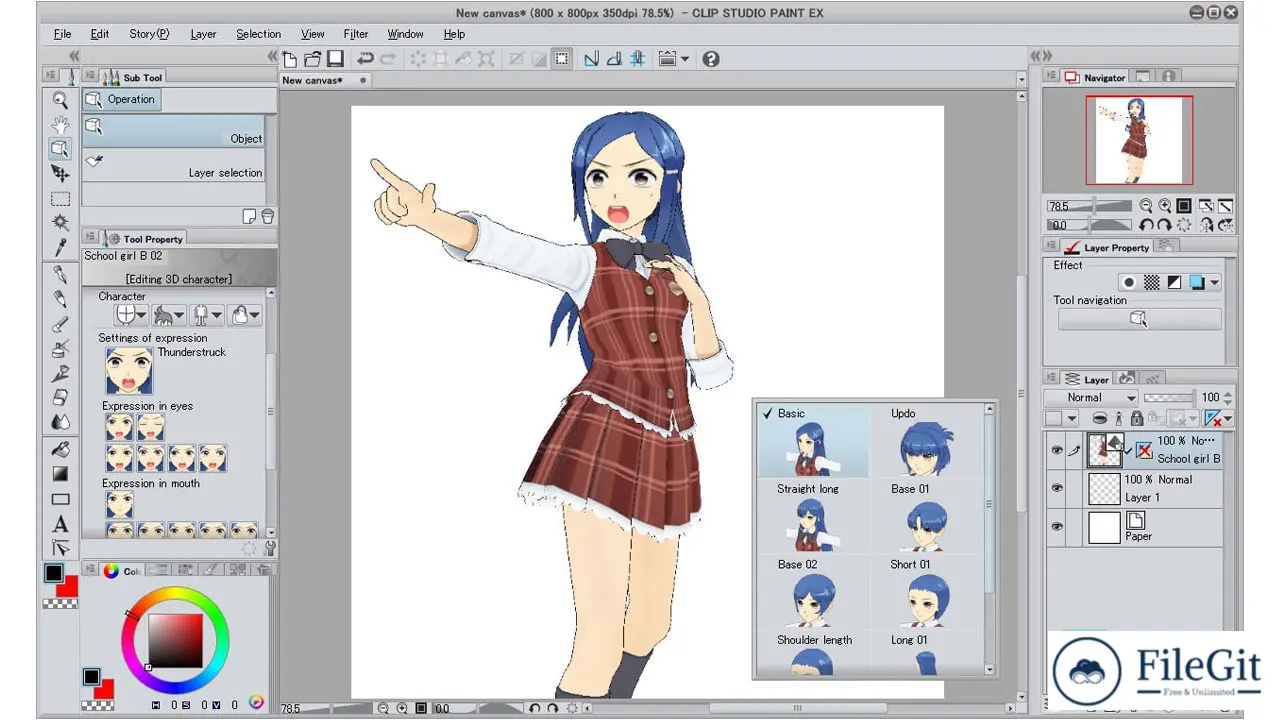Open tool property wrench settings
Viewport: 1280px width, 720px height.
pyautogui.click(x=269, y=547)
